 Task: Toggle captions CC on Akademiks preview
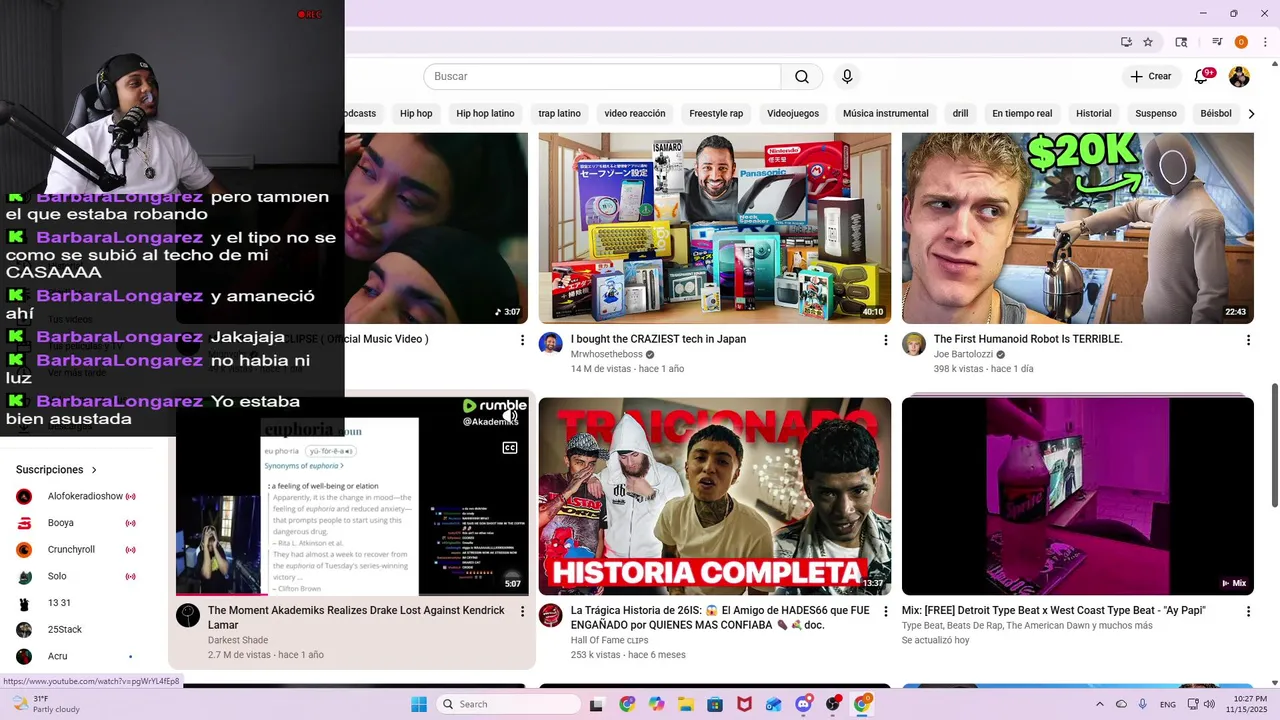[510, 448]
